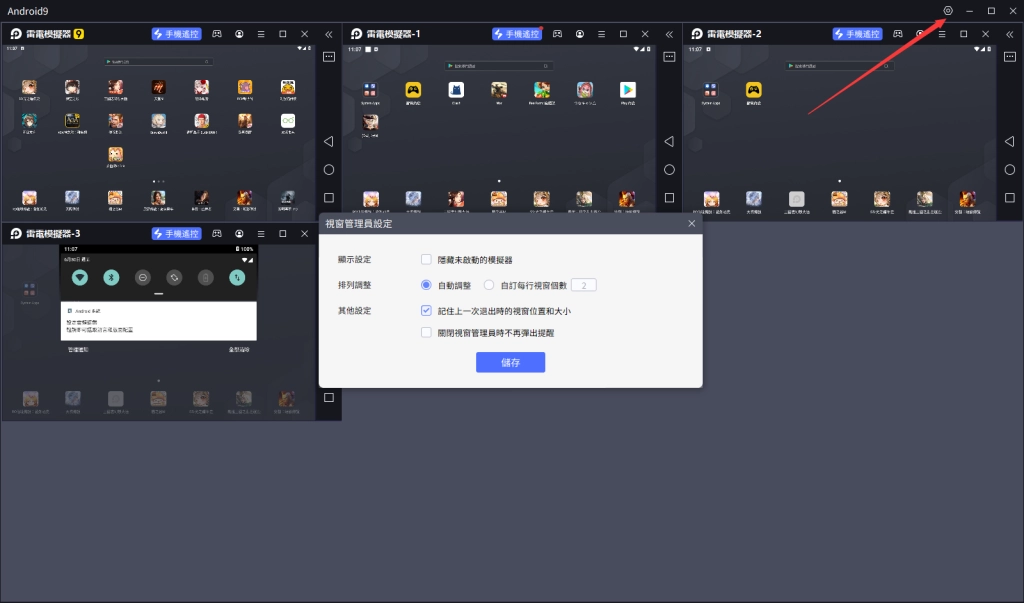The width and height of the screenshot is (1024, 603).
Task: Uncheck 記住上一次退出時的視窗位置和大小 checkbox
Action: 426,310
